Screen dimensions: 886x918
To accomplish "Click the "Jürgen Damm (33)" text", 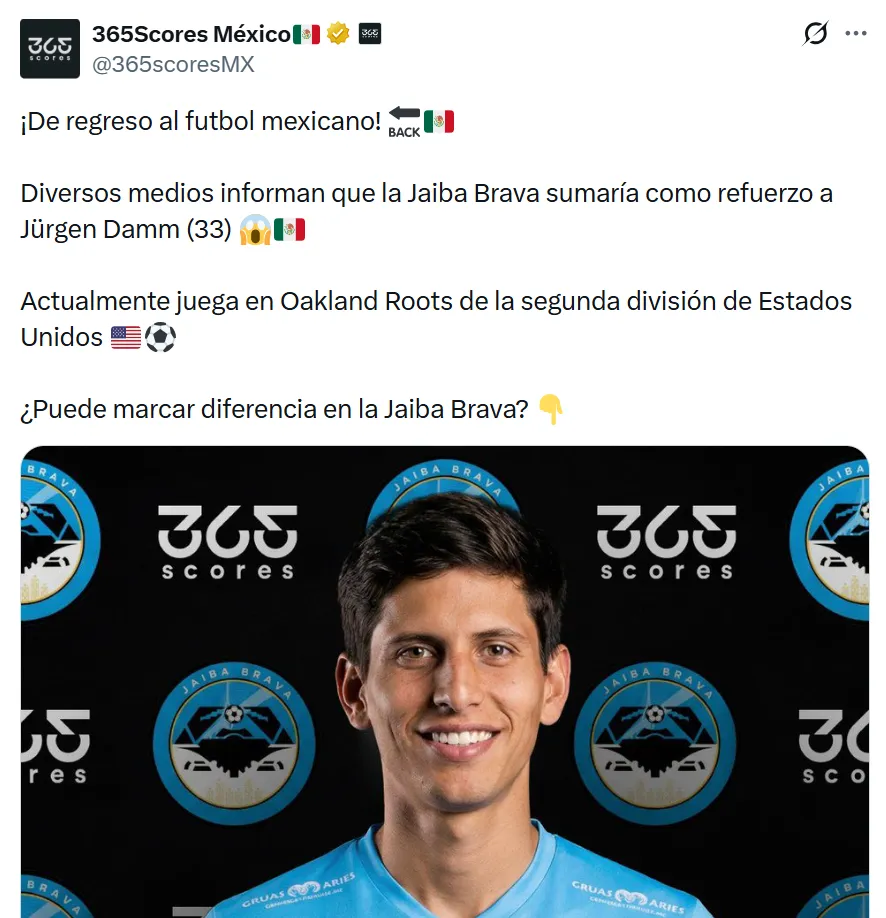I will pyautogui.click(x=126, y=229).
